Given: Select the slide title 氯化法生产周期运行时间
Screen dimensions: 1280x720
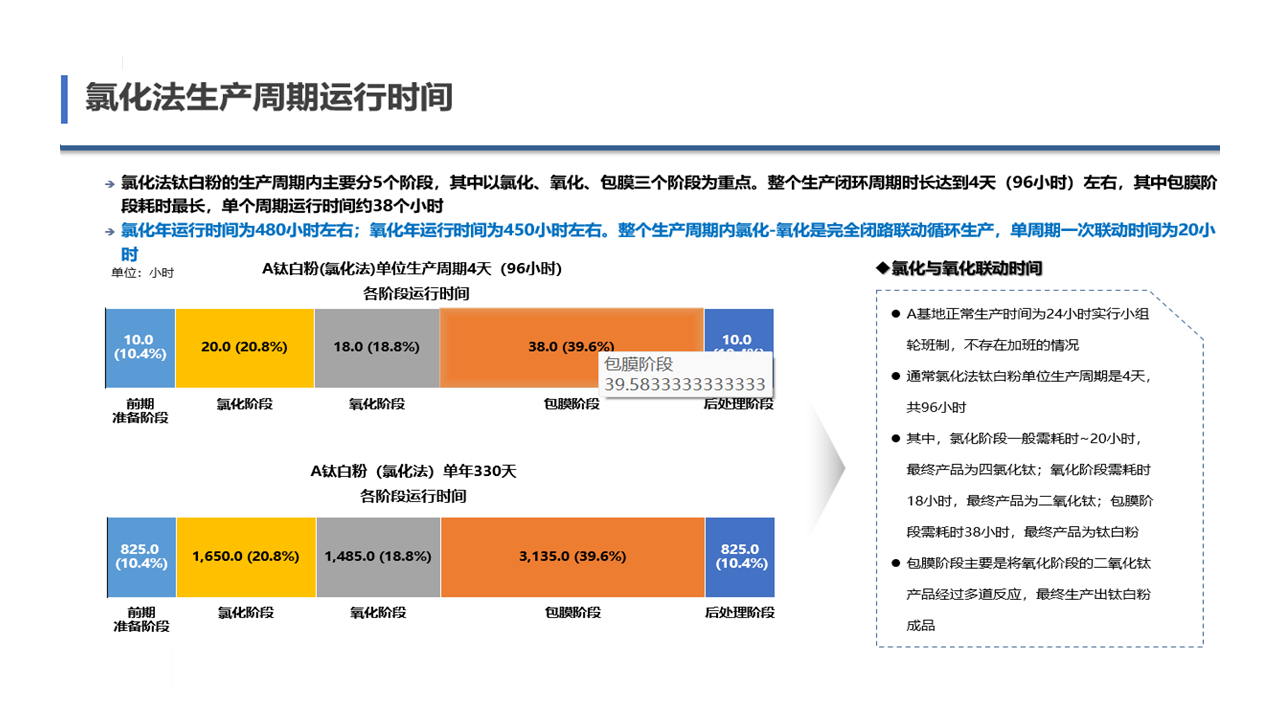Looking at the screenshot, I should [x=269, y=97].
